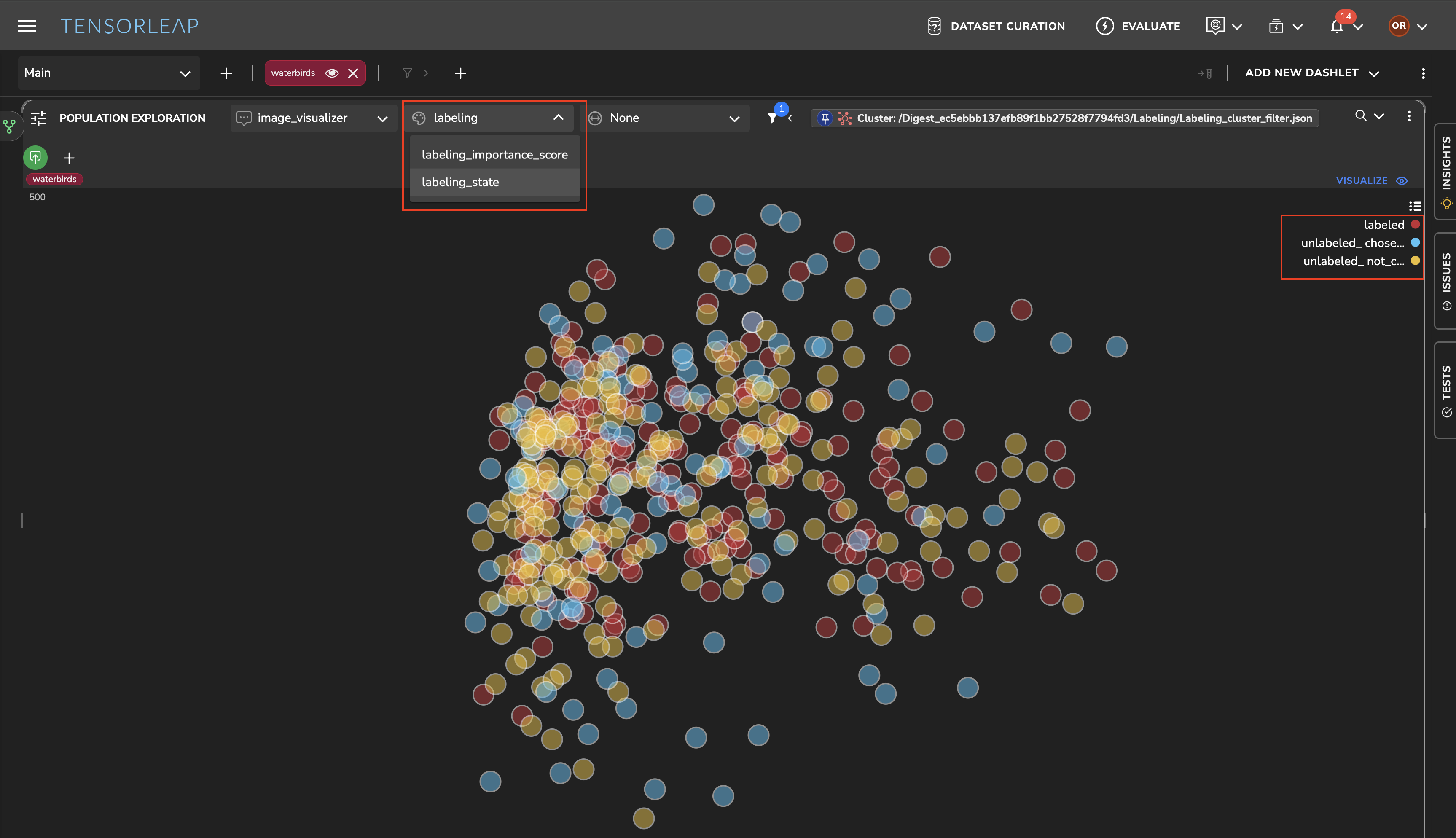1456x838 pixels.
Task: Click the population exploration settings sliders icon
Action: [x=38, y=118]
